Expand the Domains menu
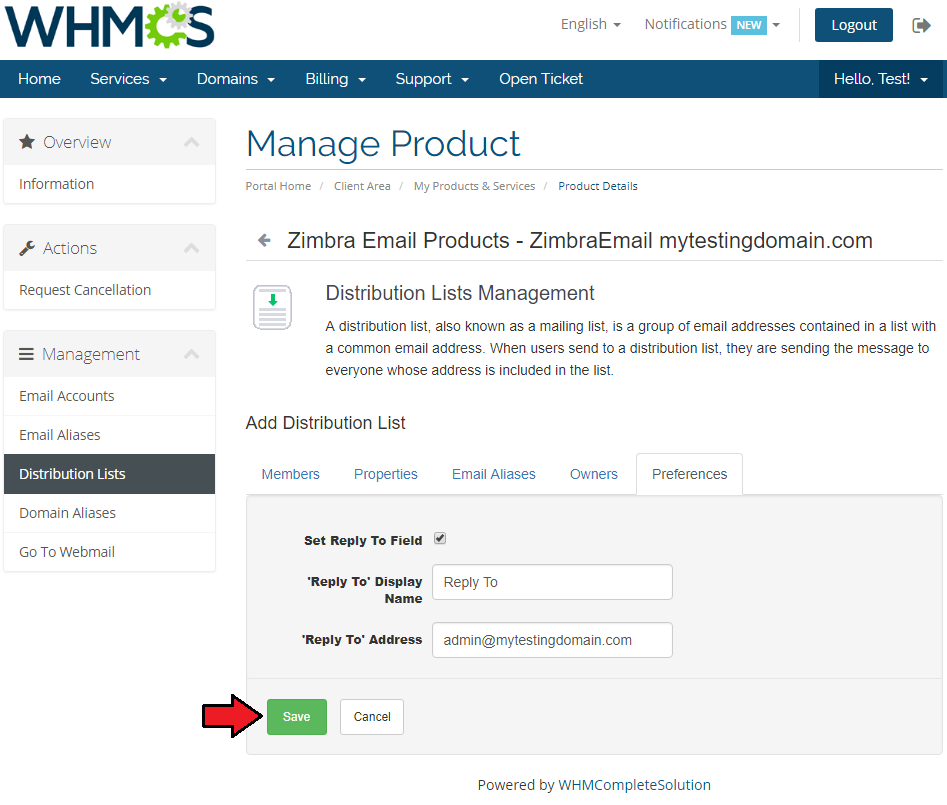The image size is (947, 805). coord(236,79)
